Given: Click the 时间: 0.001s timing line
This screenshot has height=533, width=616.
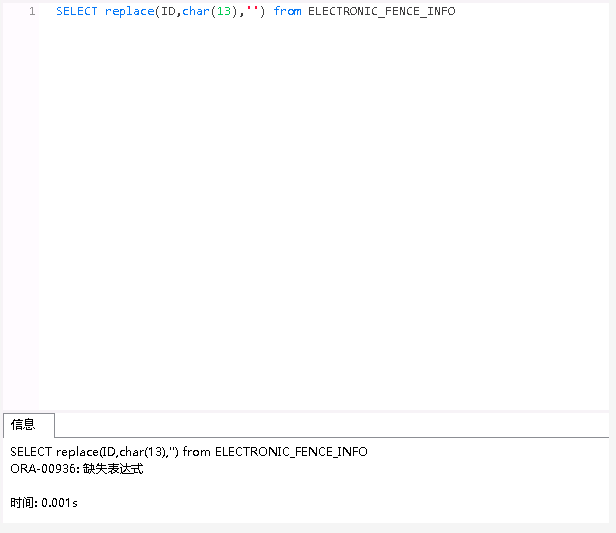Looking at the screenshot, I should (44, 503).
